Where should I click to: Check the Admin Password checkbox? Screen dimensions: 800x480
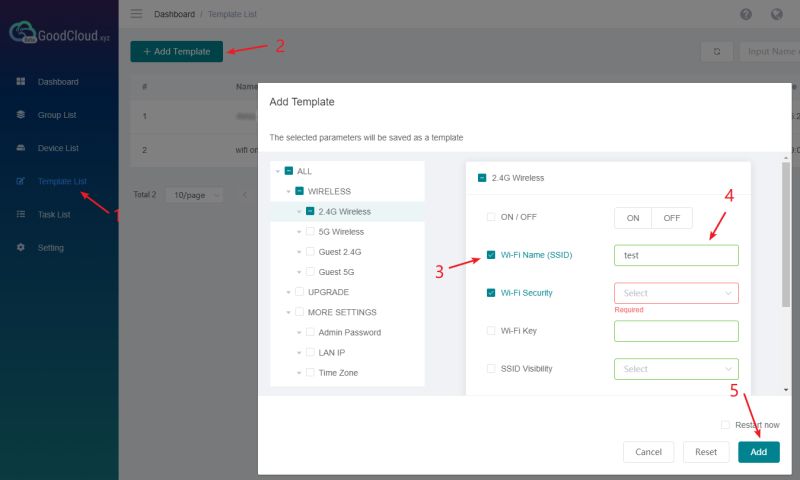(x=310, y=332)
